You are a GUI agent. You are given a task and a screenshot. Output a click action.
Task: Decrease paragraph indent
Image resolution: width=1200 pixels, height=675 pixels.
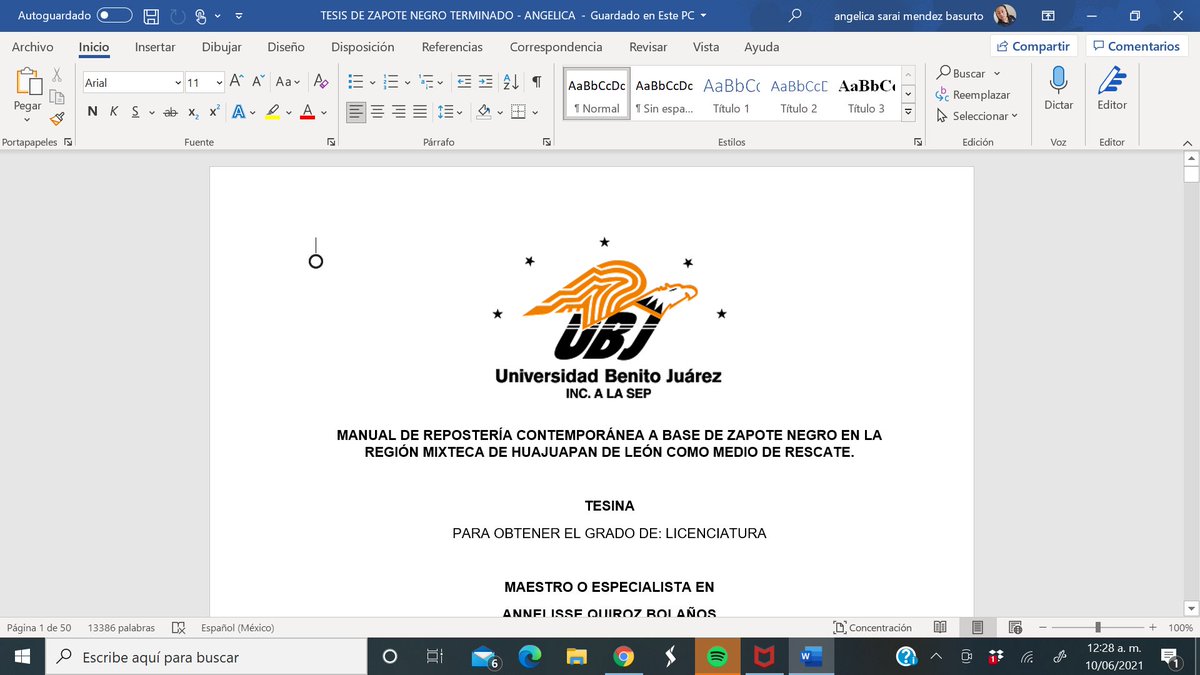coord(464,83)
